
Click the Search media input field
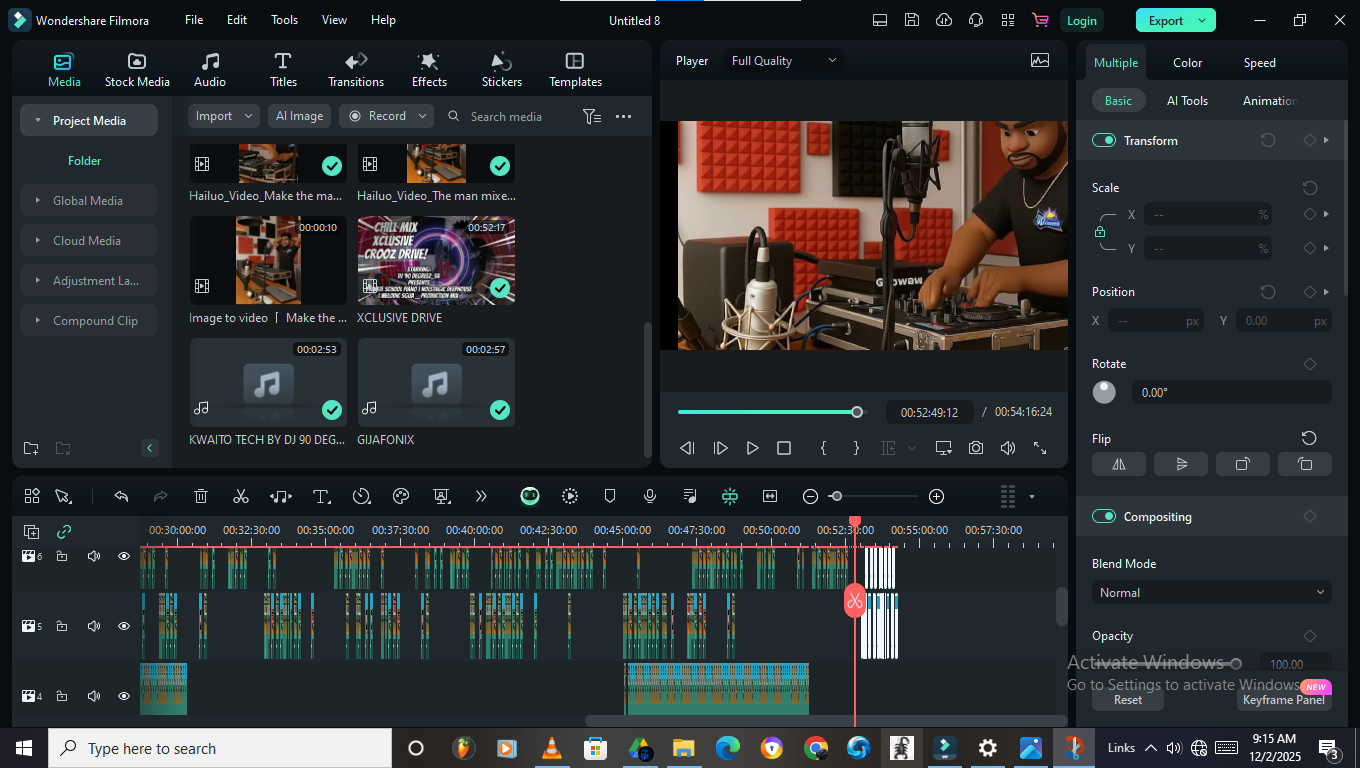[506, 117]
